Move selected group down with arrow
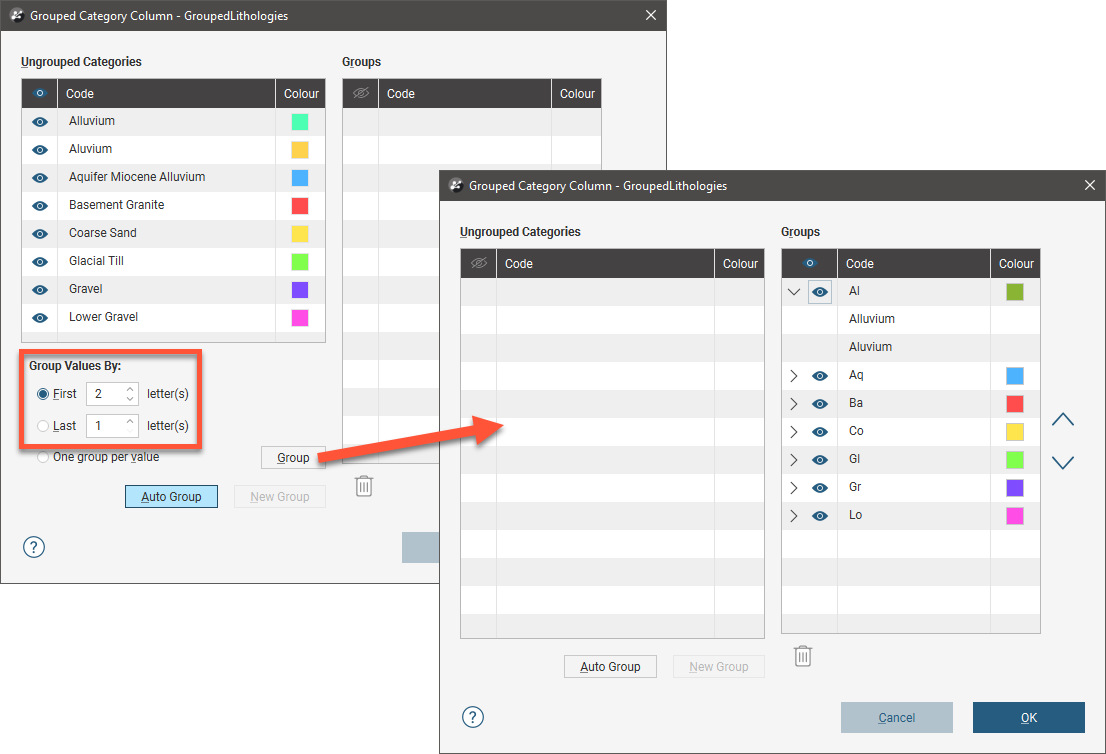The height and width of the screenshot is (754, 1106). pyautogui.click(x=1062, y=463)
